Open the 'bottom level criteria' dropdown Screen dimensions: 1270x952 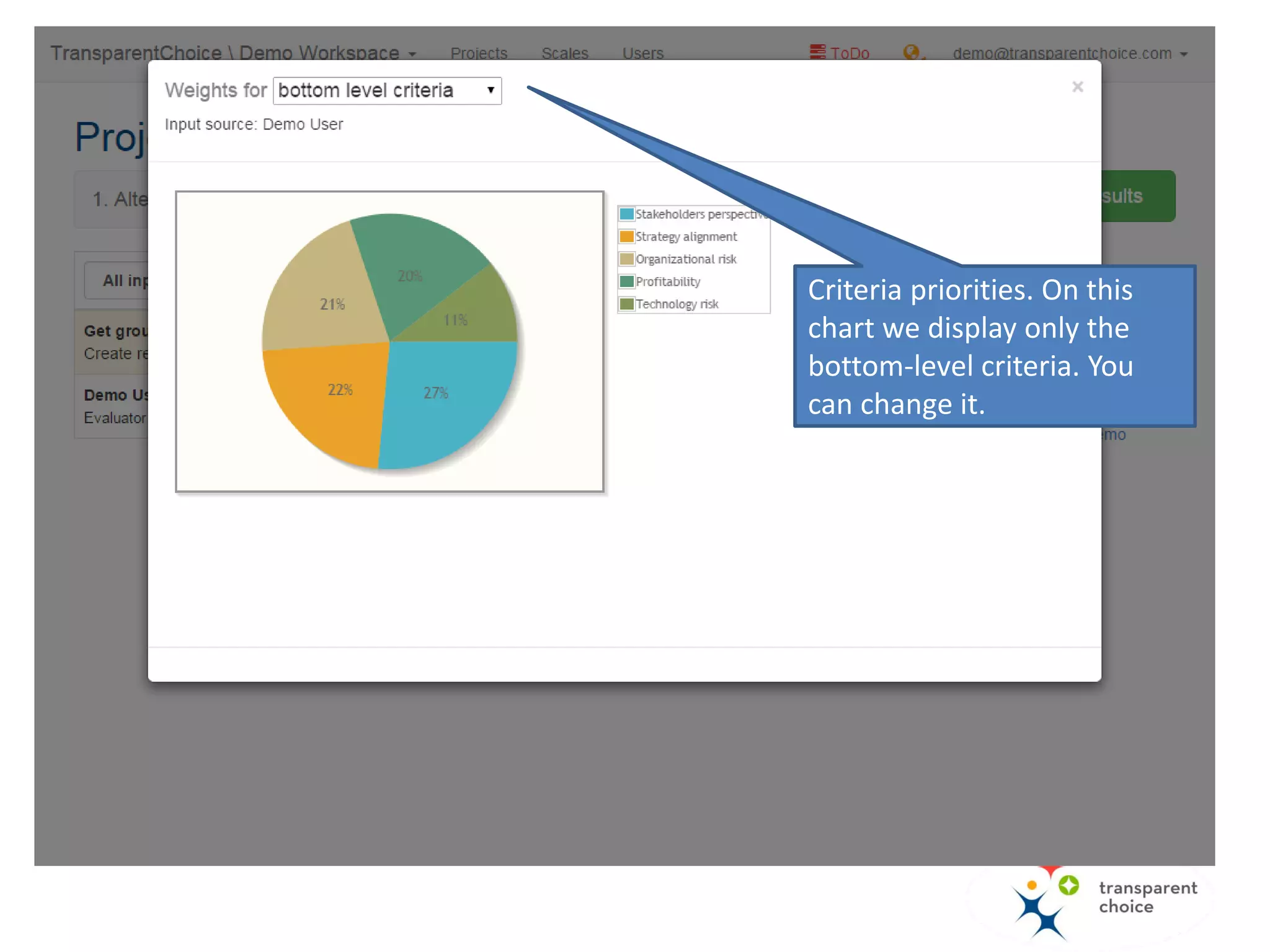tap(387, 90)
